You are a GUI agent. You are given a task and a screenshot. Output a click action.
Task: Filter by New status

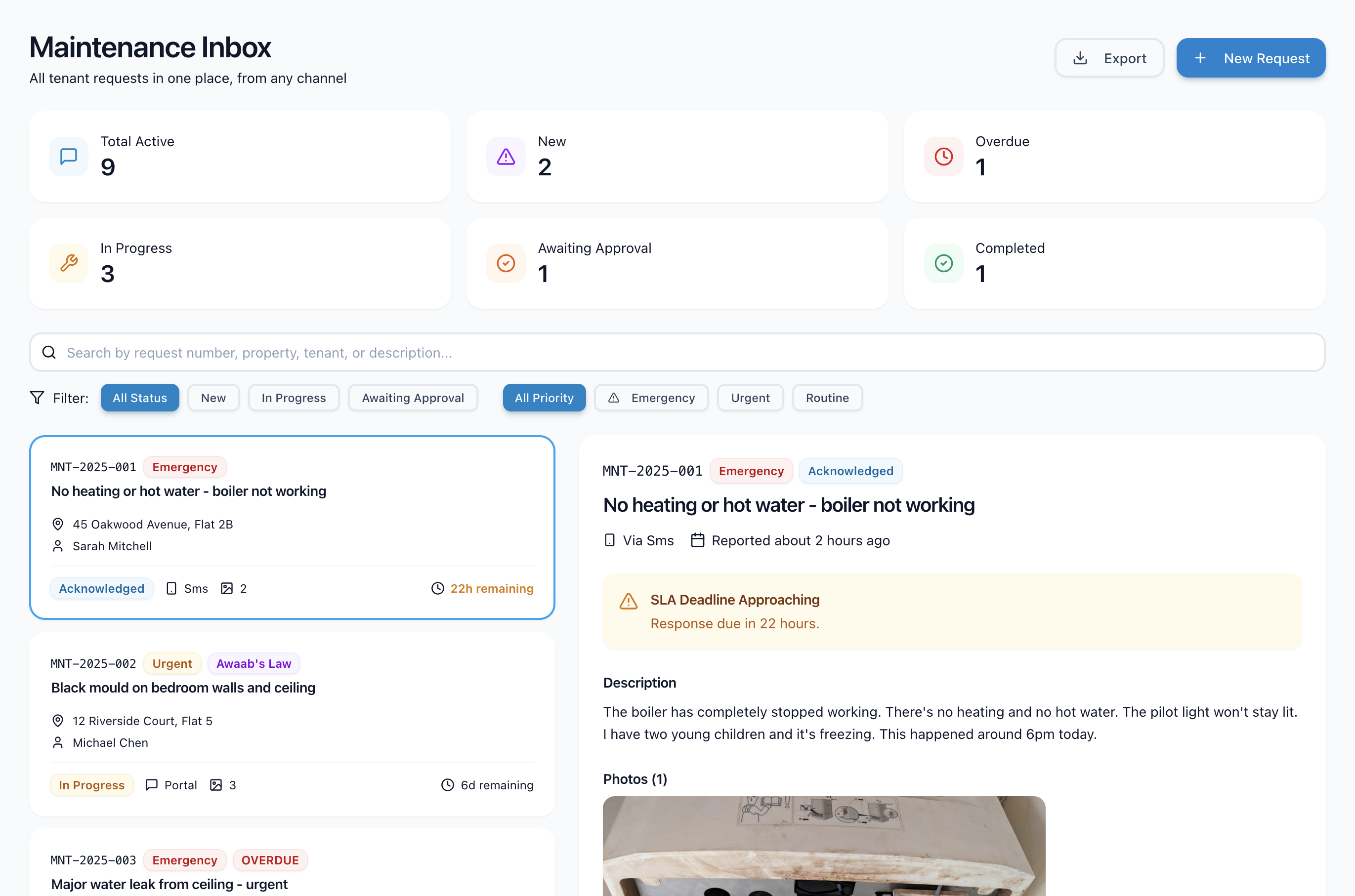click(213, 398)
